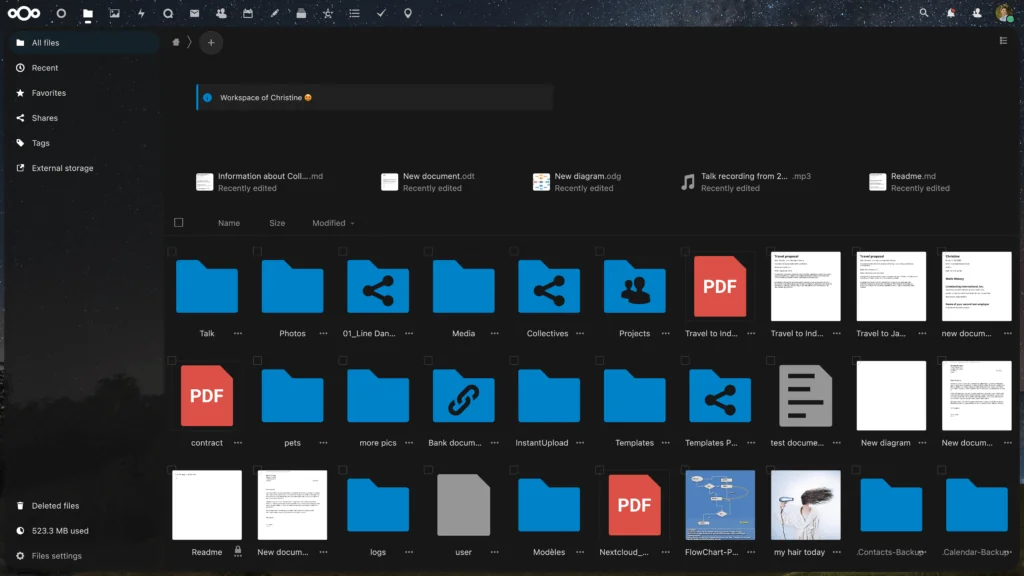Open the Tasks checkmark icon
1024x576 pixels.
[381, 13]
